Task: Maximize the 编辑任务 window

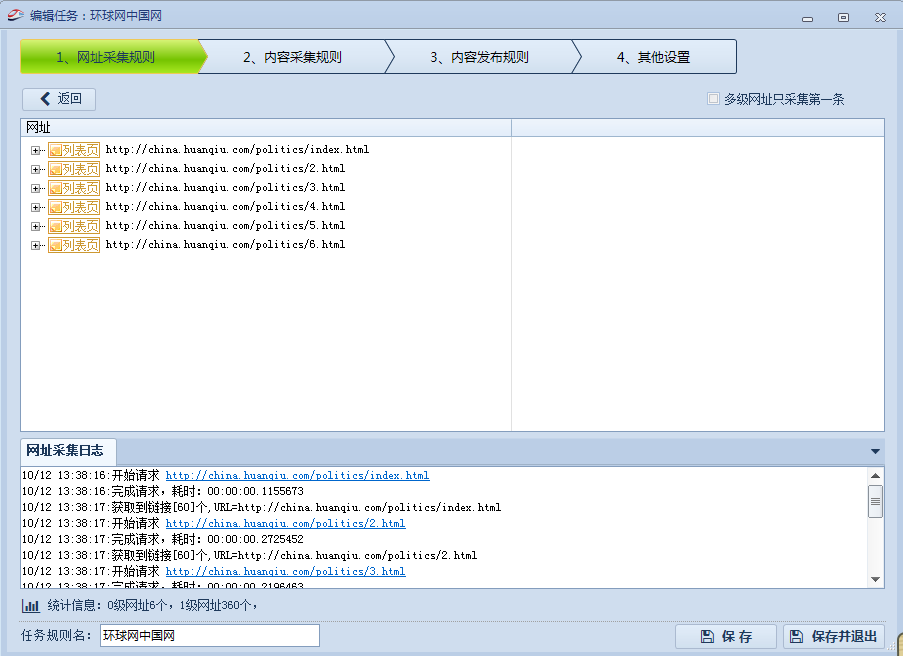Action: (843, 18)
